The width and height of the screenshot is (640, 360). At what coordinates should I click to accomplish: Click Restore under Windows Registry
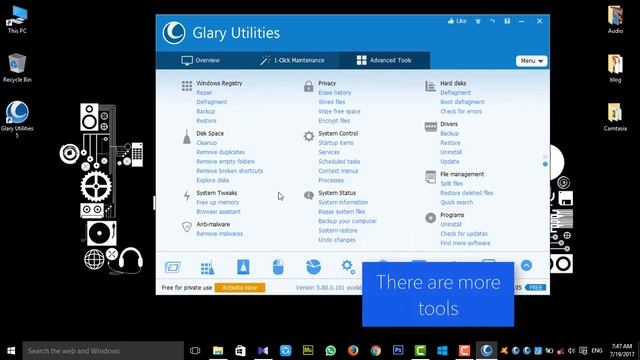click(x=206, y=121)
